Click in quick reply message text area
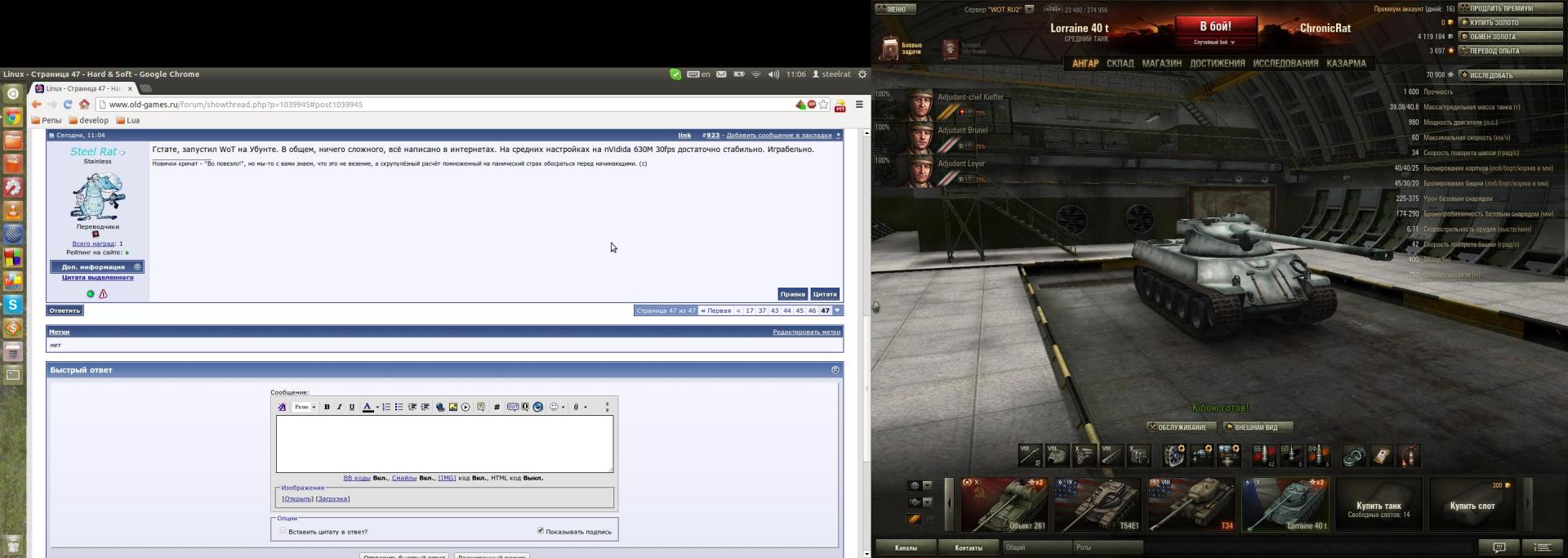 [x=444, y=444]
